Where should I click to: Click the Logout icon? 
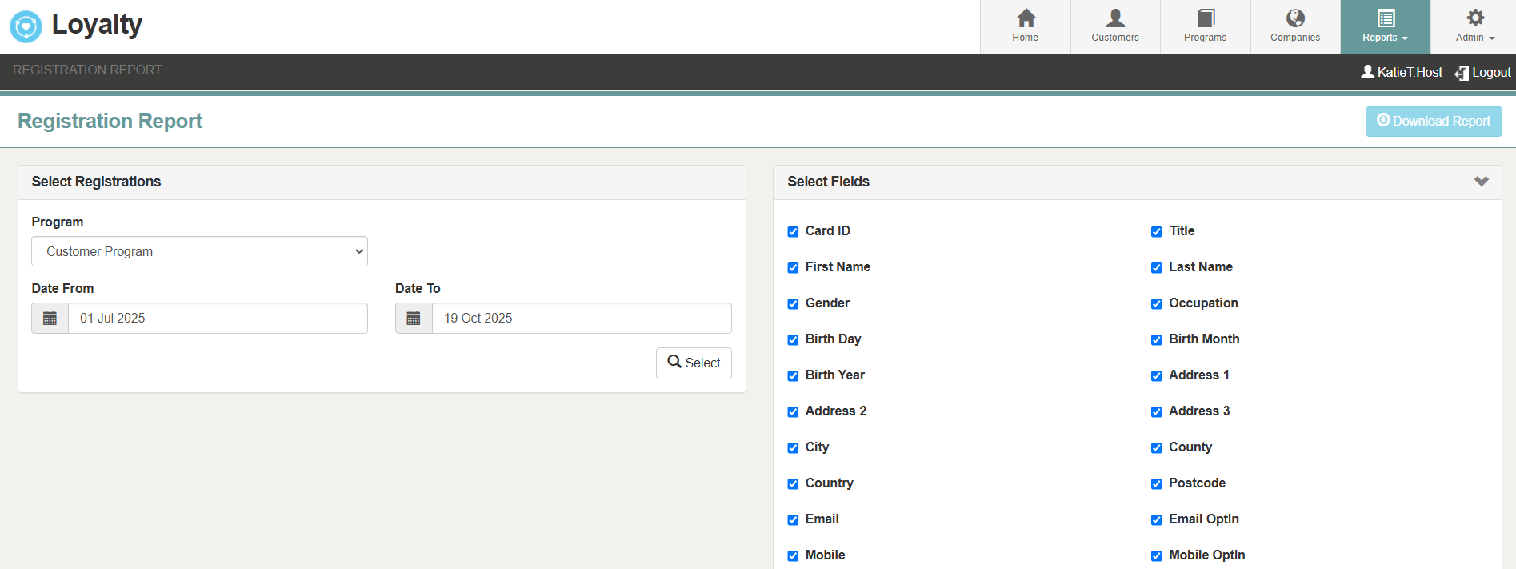coord(1461,73)
